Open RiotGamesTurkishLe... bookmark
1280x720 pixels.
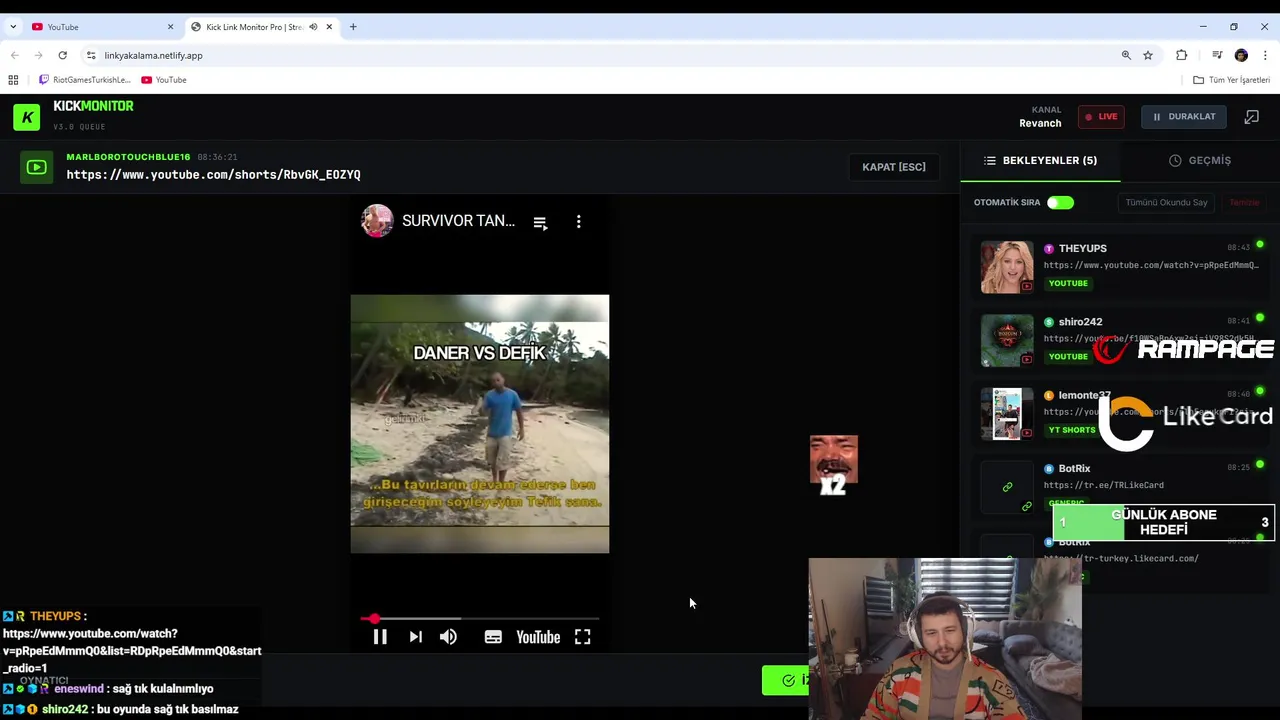tap(85, 80)
